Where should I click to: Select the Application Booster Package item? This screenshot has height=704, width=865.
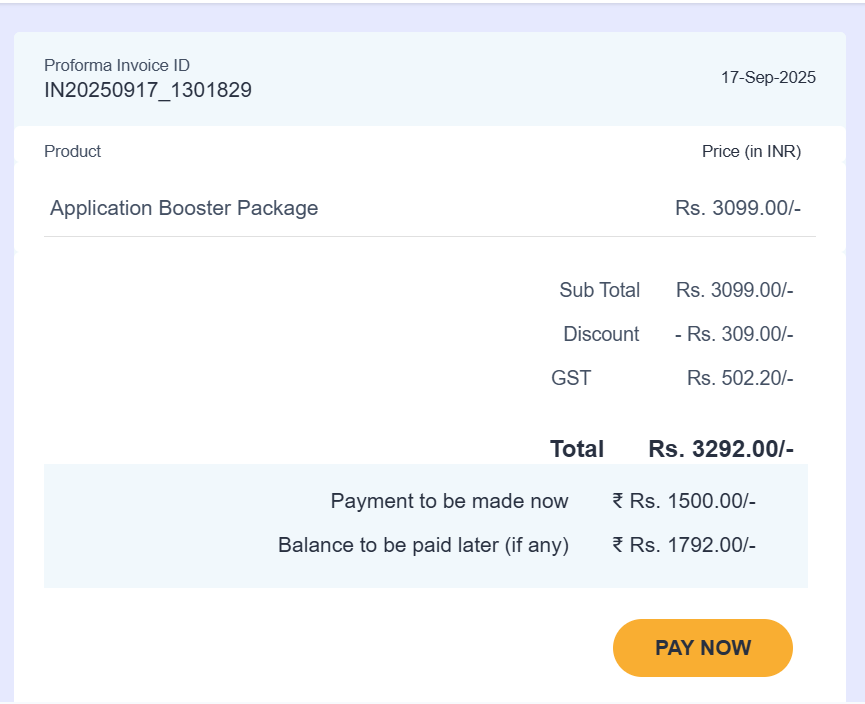click(x=184, y=208)
